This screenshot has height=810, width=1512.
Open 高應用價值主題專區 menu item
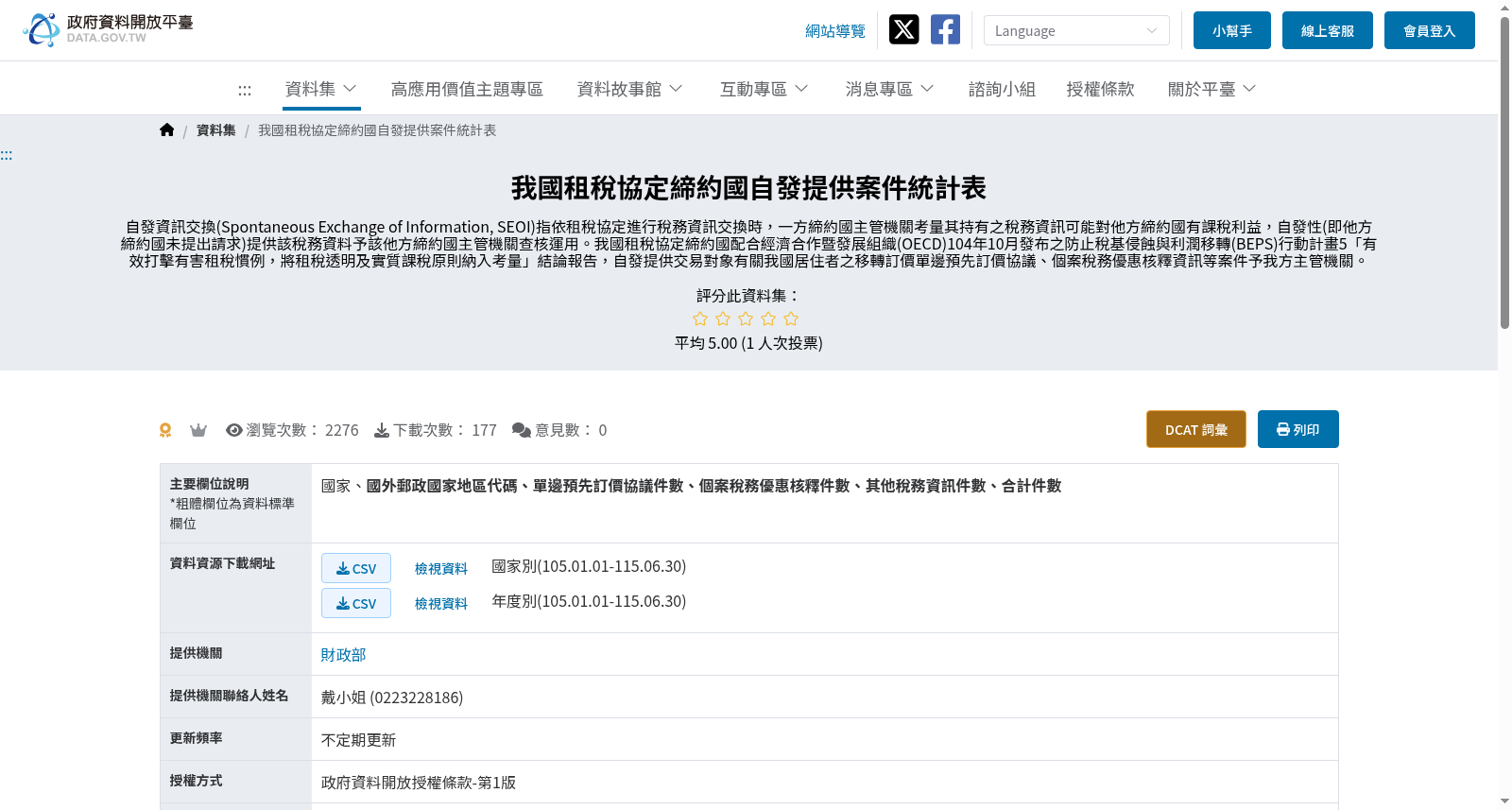pos(467,89)
